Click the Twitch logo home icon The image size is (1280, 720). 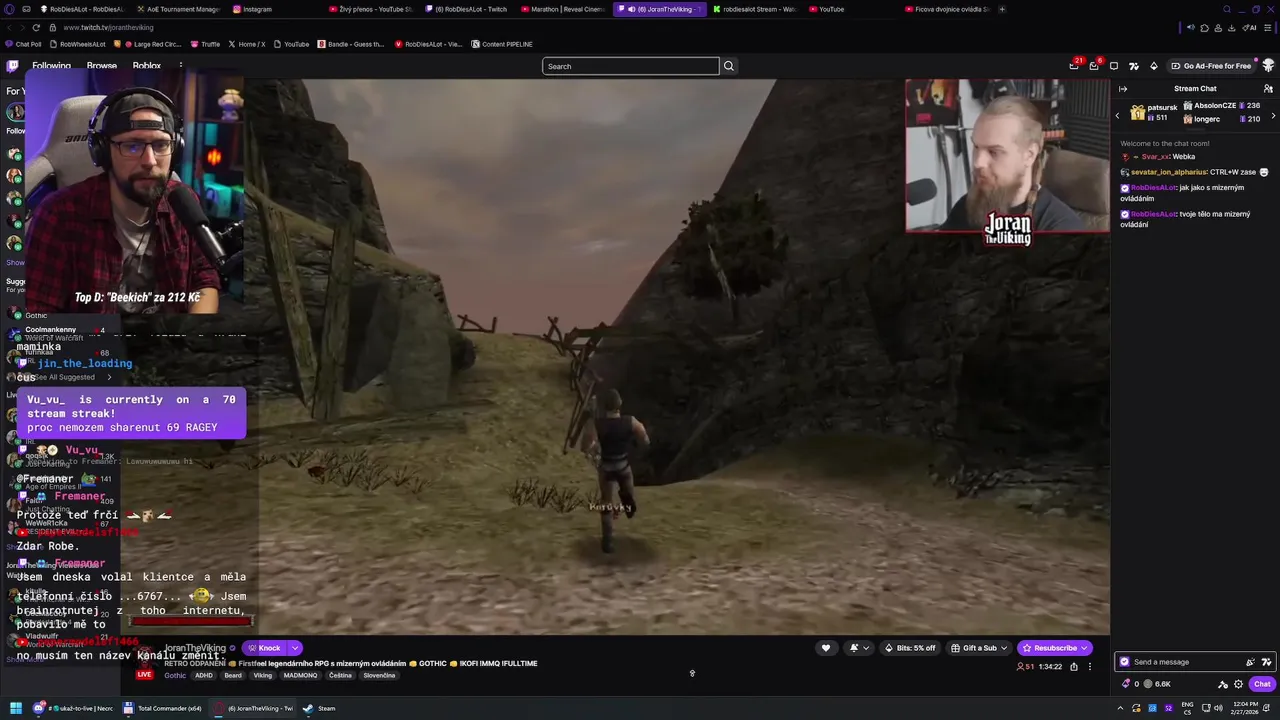(x=12, y=66)
